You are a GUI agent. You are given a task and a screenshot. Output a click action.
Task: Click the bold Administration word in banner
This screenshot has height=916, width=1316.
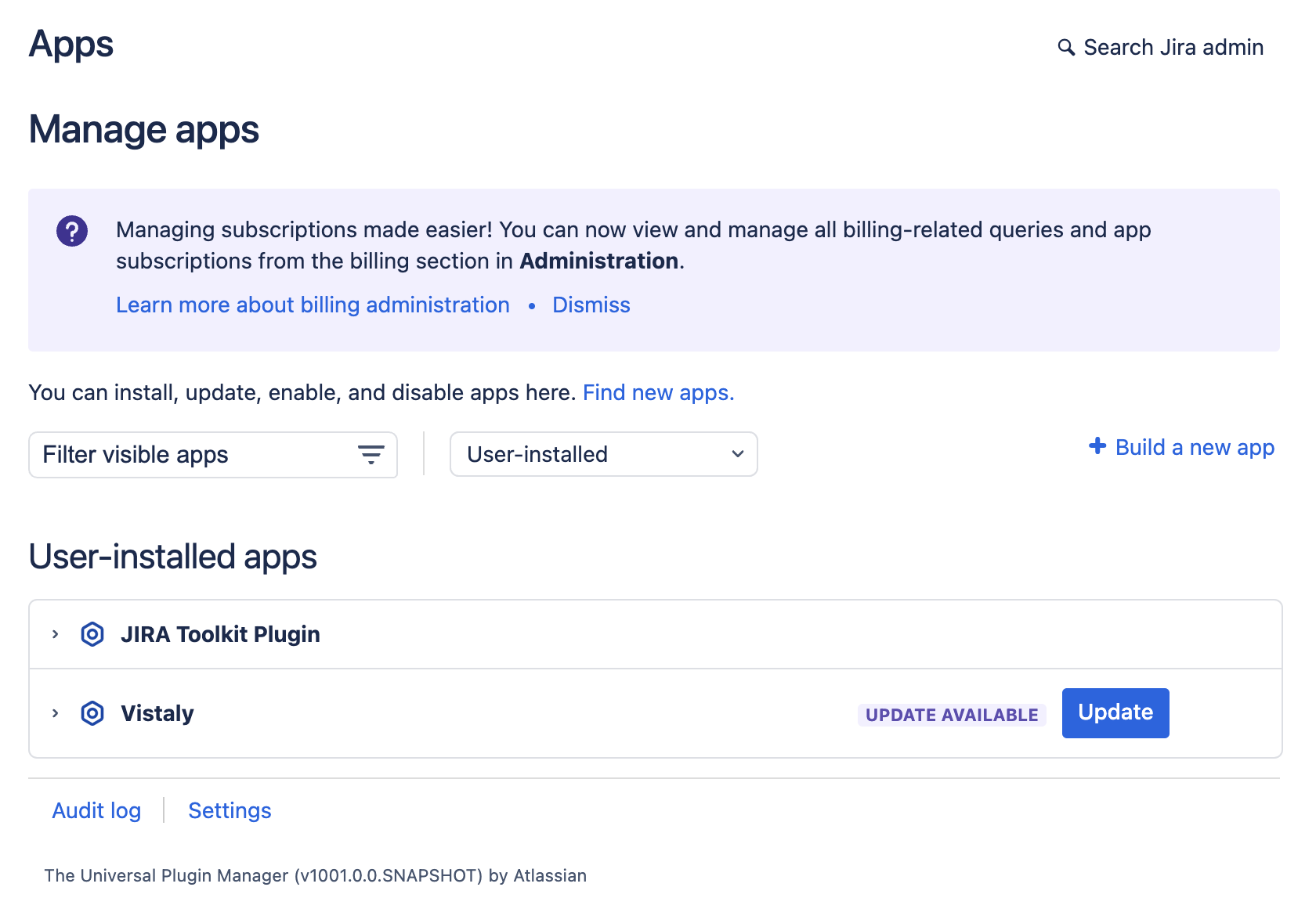[599, 261]
